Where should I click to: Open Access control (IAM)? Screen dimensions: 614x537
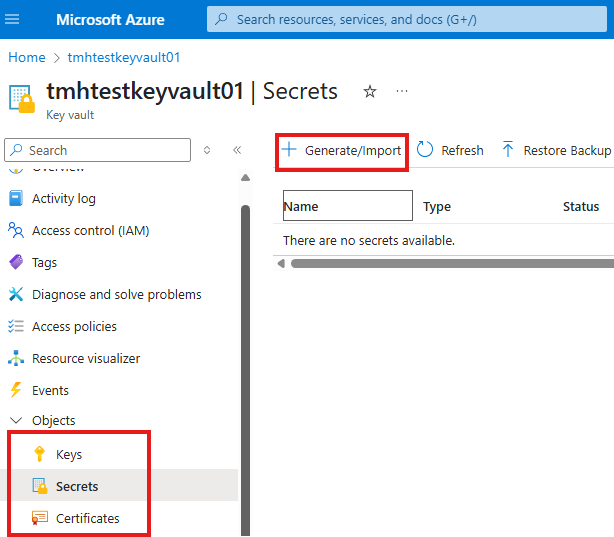pos(91,231)
